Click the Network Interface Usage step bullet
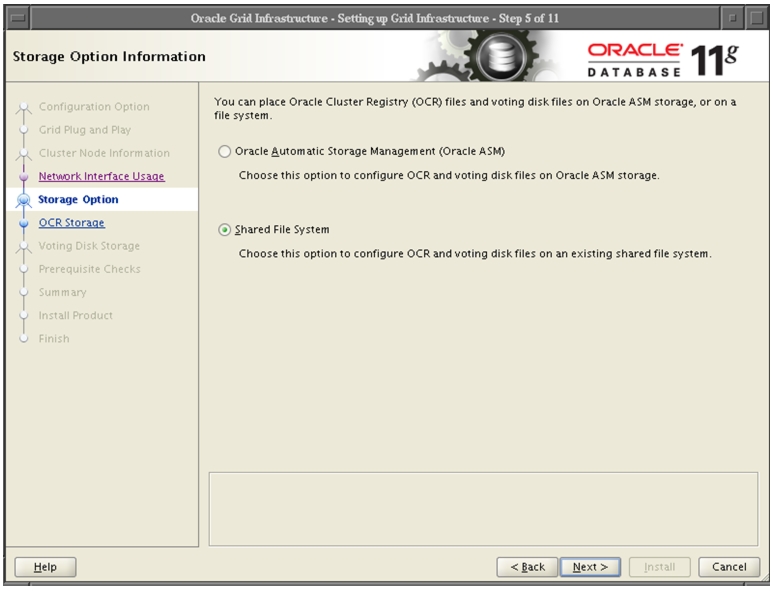 (24, 177)
